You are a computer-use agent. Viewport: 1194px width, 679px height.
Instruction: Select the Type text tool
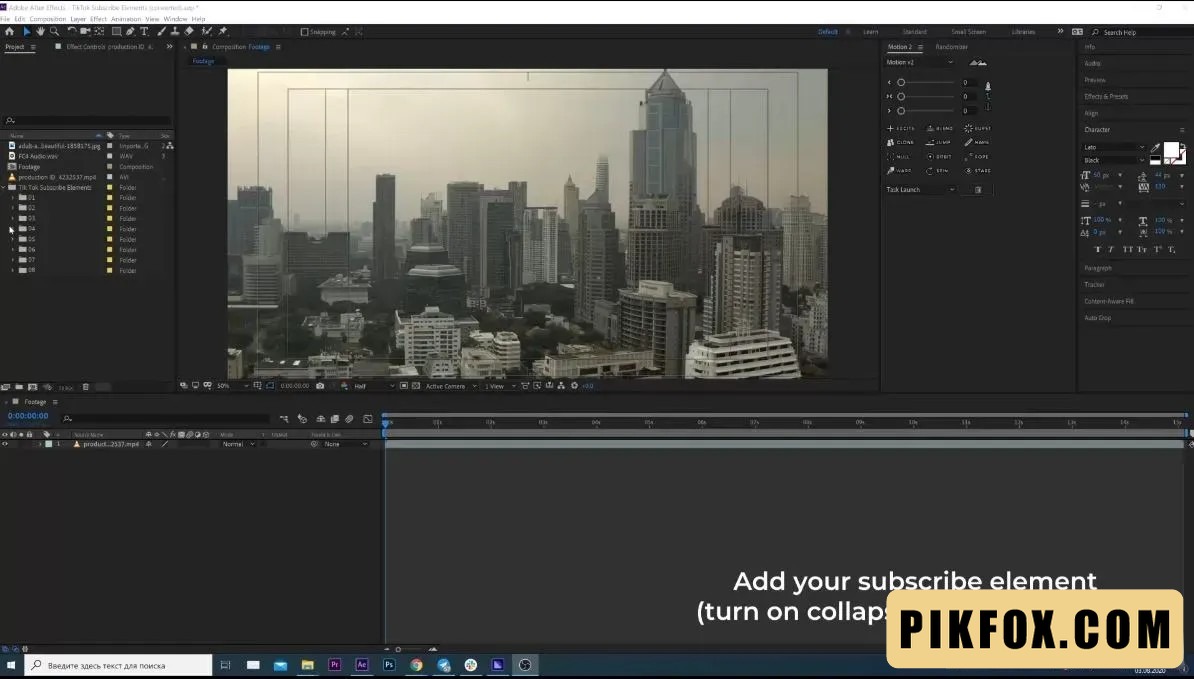[144, 32]
